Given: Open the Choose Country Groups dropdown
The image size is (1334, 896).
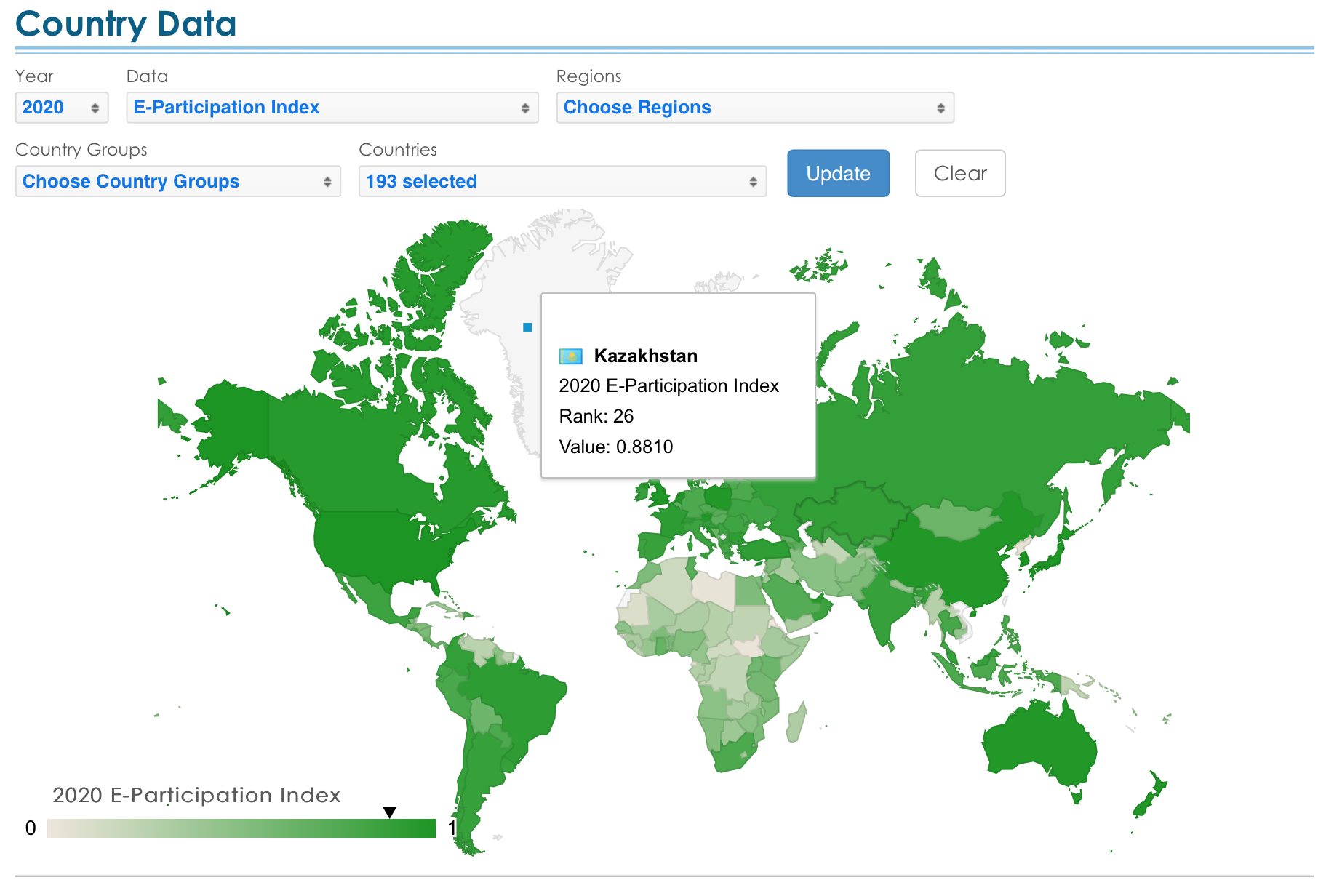Looking at the screenshot, I should coord(177,182).
